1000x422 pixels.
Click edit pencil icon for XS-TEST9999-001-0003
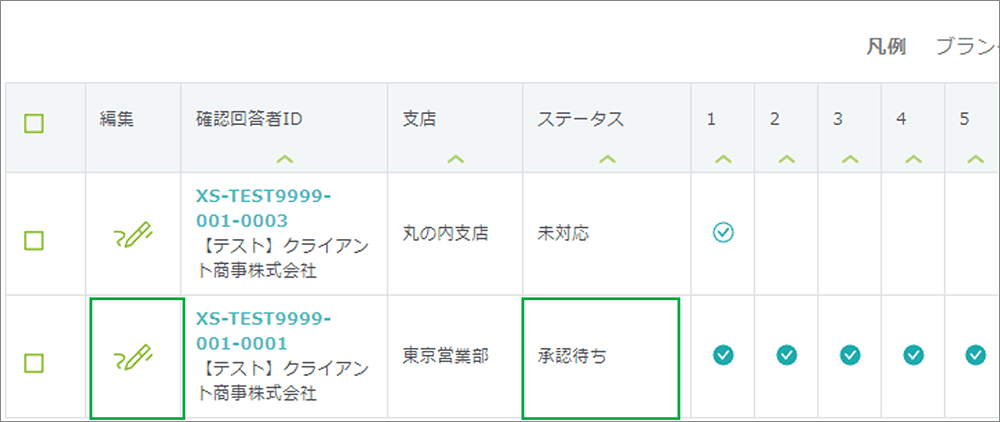click(134, 234)
